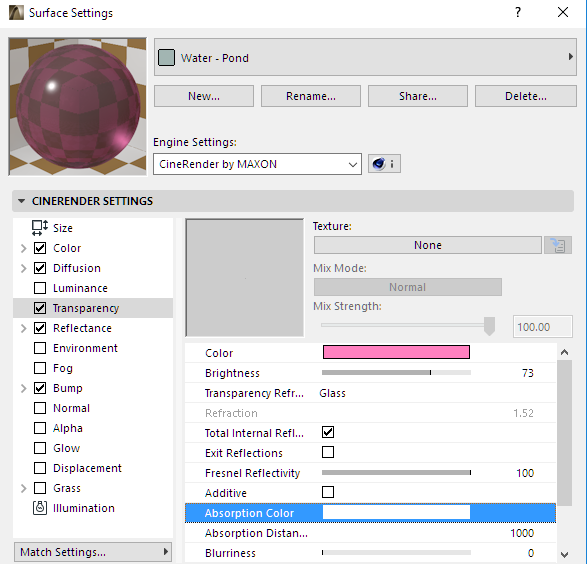Screen dimensions: 587x564
Task: Click the pink Color swatch
Action: click(x=396, y=352)
